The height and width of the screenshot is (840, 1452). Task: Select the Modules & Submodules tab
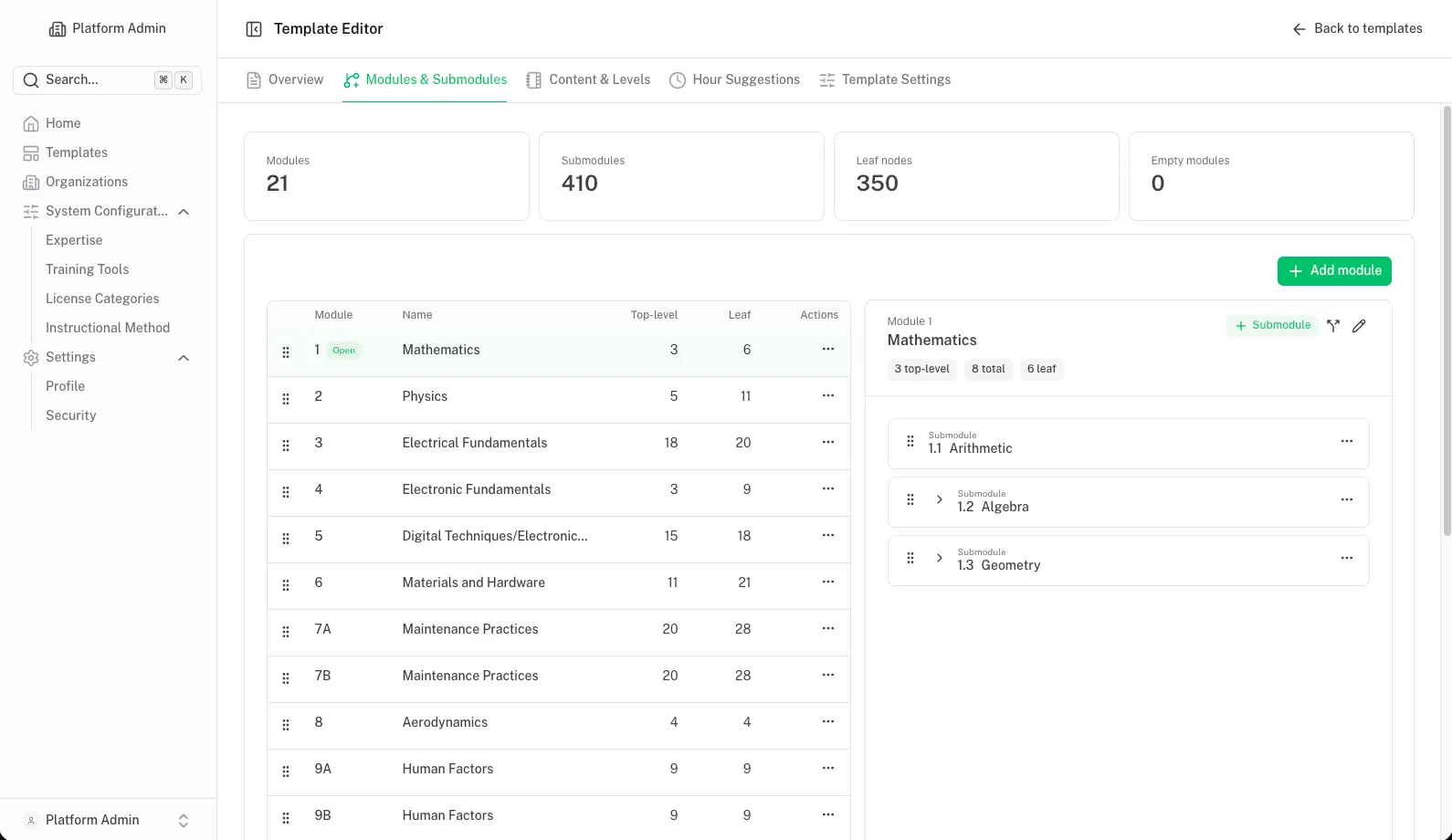(x=425, y=80)
